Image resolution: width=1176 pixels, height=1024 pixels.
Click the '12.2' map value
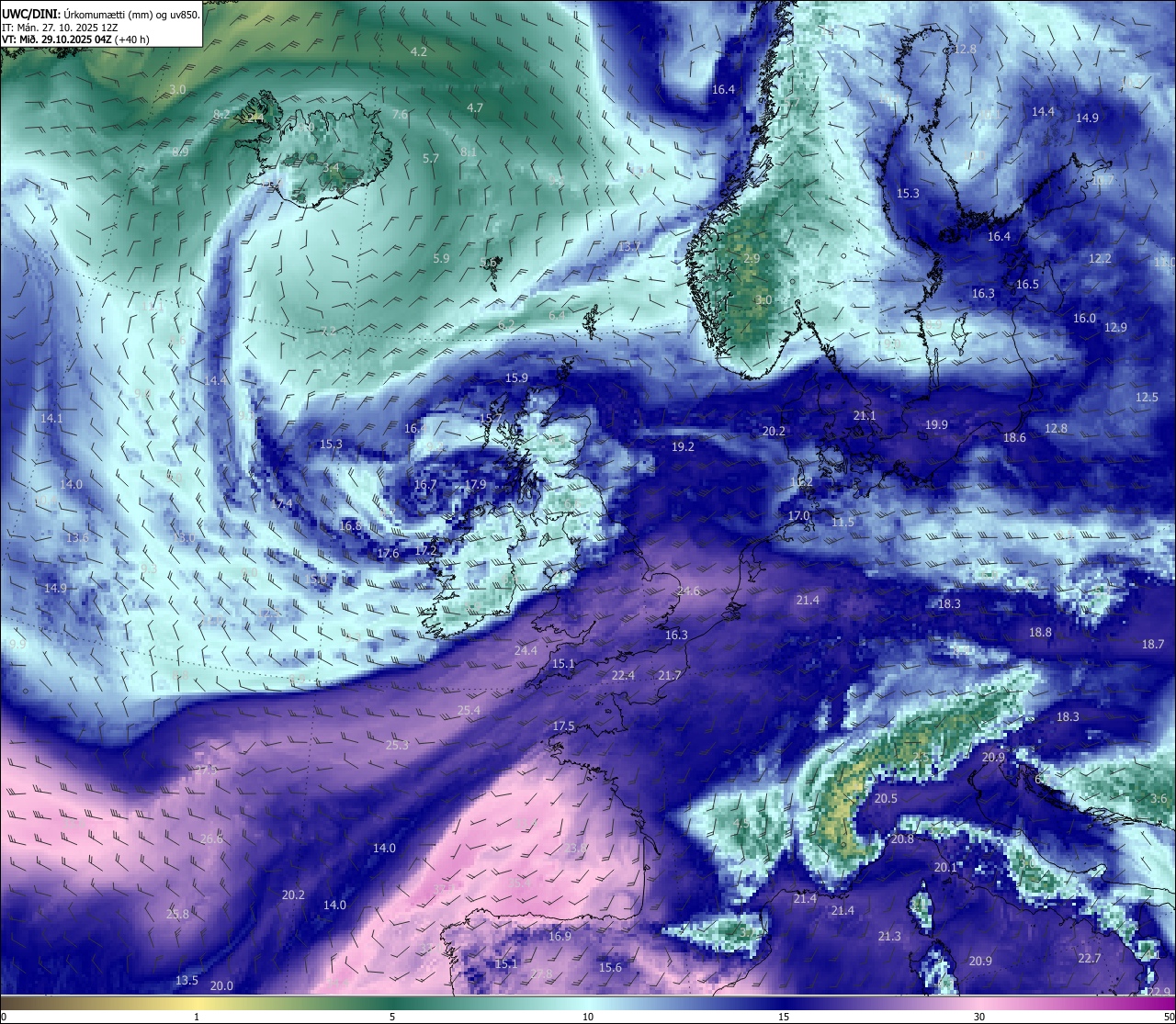[x=1100, y=259]
